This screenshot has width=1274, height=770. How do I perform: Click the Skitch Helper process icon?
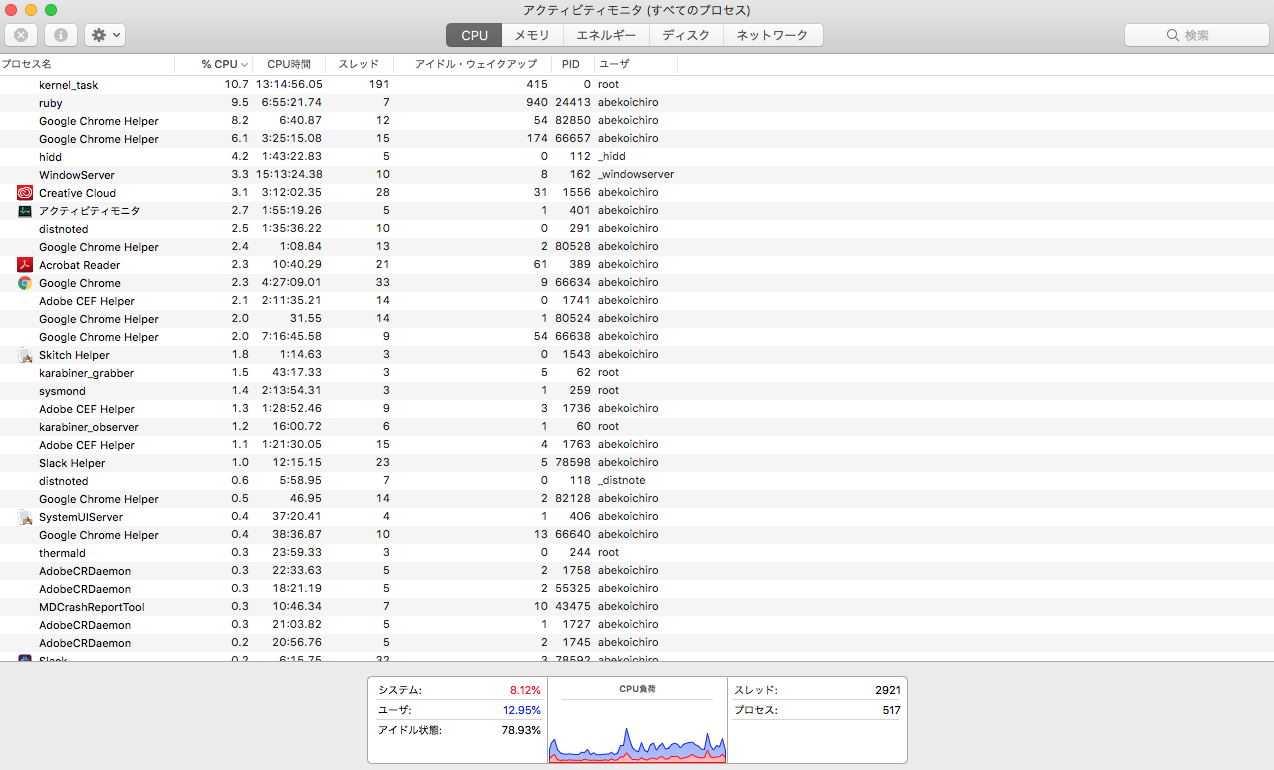coord(25,355)
